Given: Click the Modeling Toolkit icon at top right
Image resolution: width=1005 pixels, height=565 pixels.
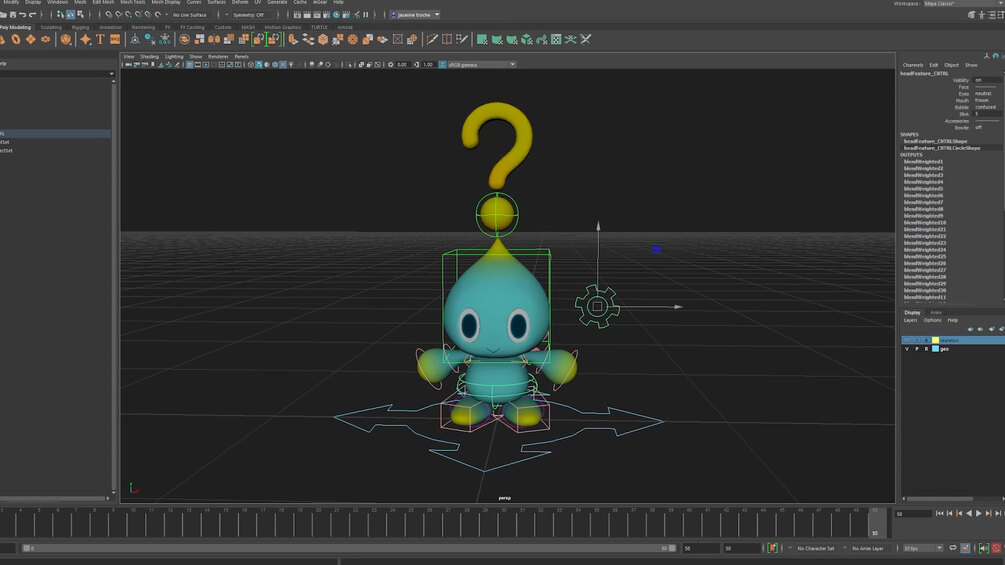Looking at the screenshot, I should [x=972, y=14].
